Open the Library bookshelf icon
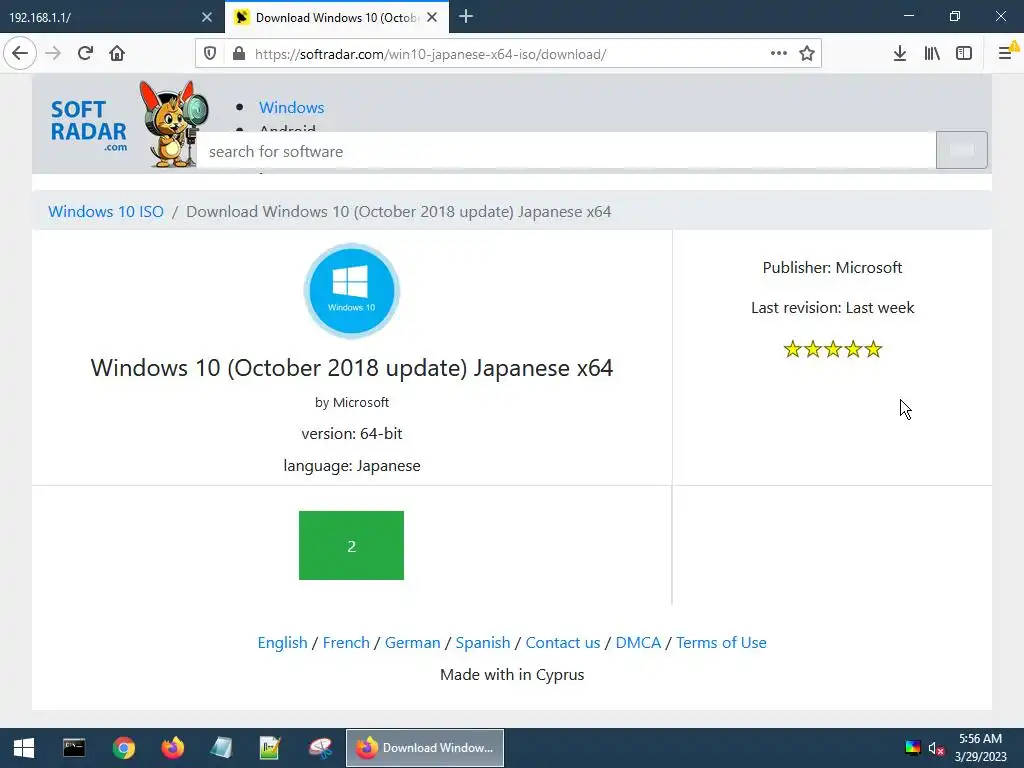Viewport: 1024px width, 768px height. pyautogui.click(x=932, y=54)
